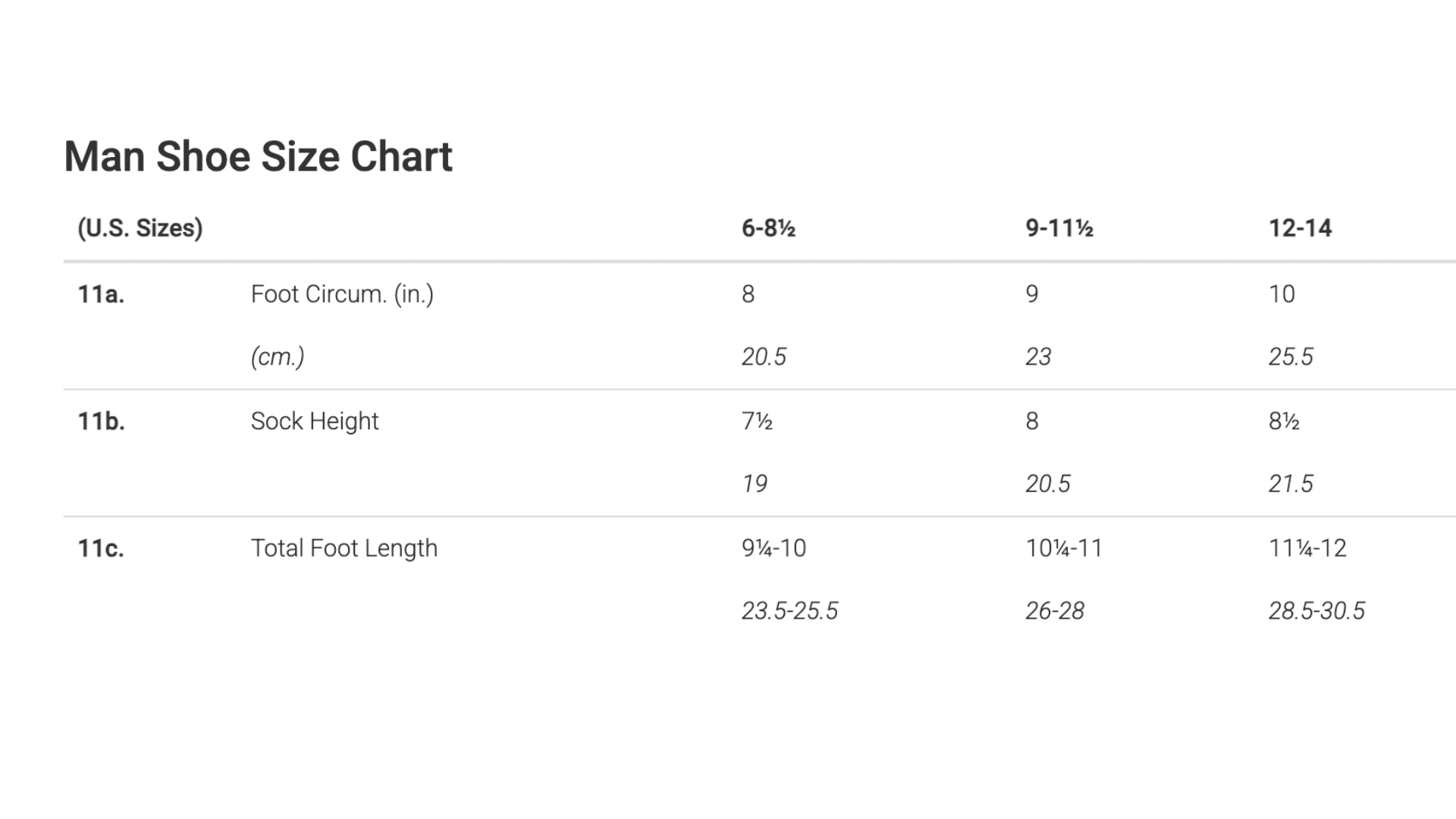Click the 23.5-25.5 cm length value
This screenshot has height=819, width=1456.
(x=789, y=611)
